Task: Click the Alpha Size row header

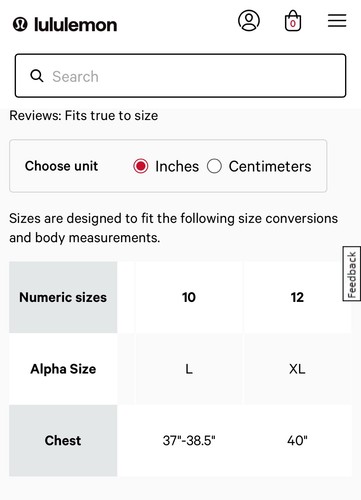Action: click(63, 369)
